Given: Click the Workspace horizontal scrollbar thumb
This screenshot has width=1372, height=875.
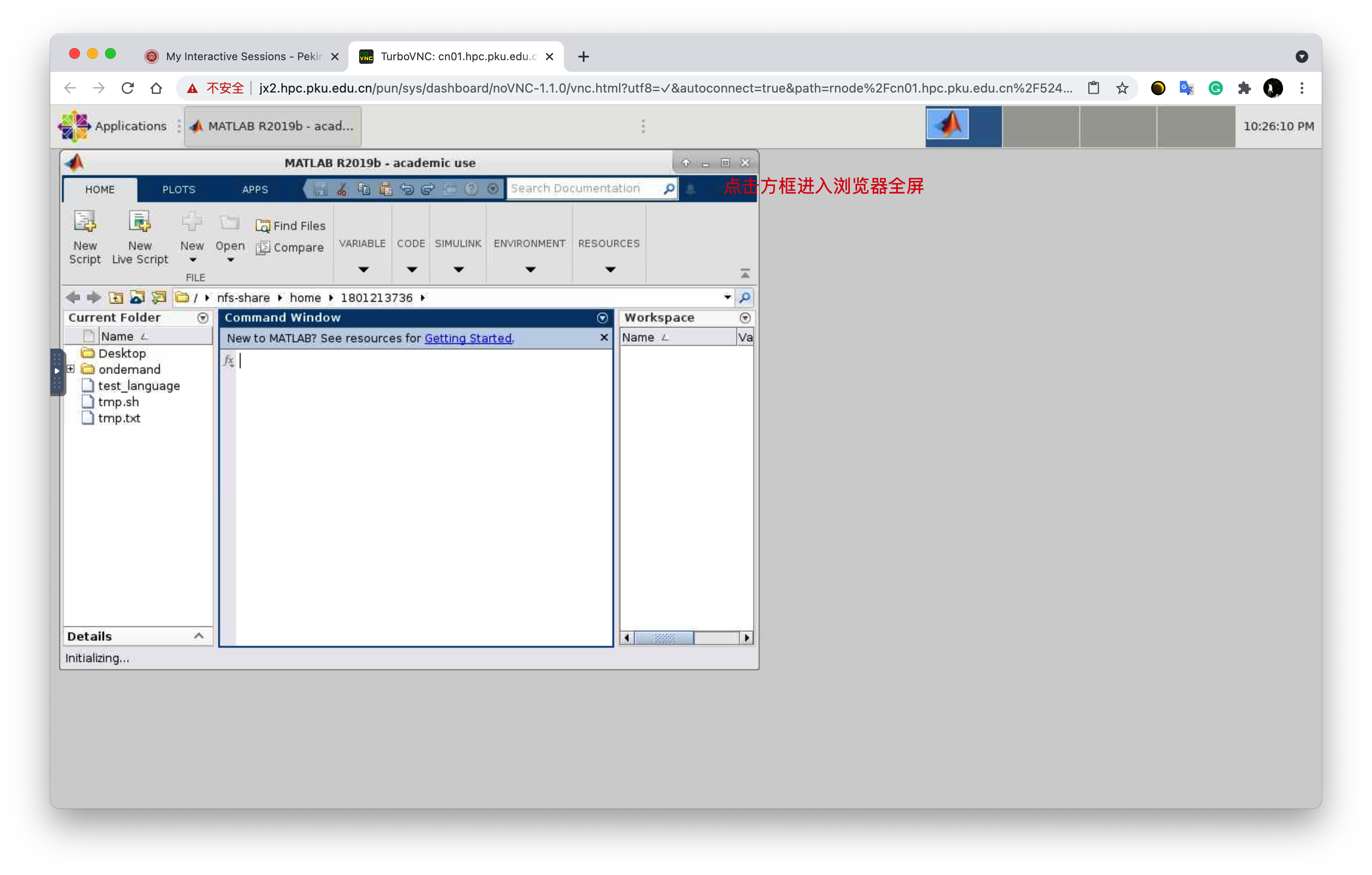Looking at the screenshot, I should pyautogui.click(x=664, y=637).
